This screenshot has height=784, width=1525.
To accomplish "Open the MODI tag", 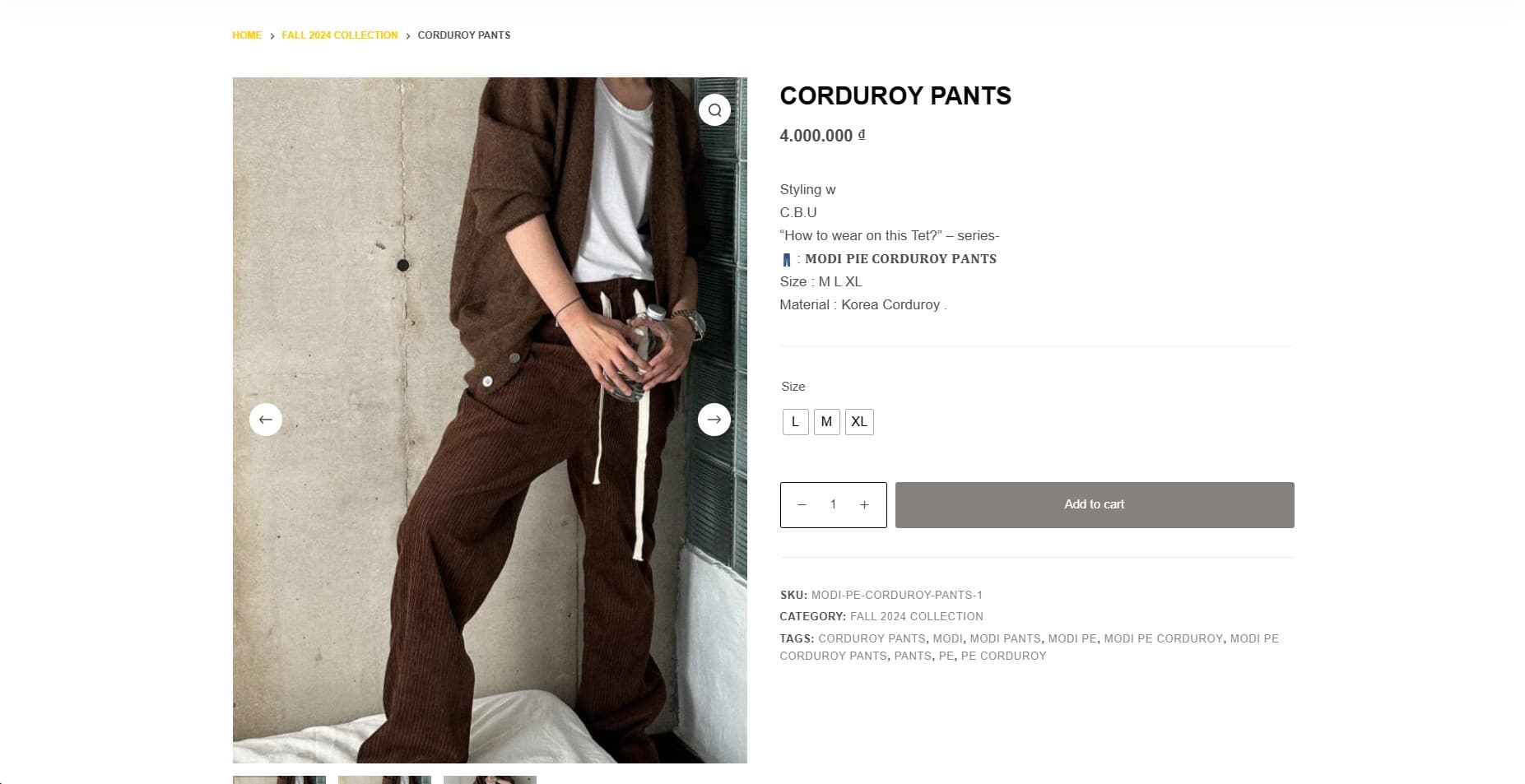I will (x=947, y=638).
